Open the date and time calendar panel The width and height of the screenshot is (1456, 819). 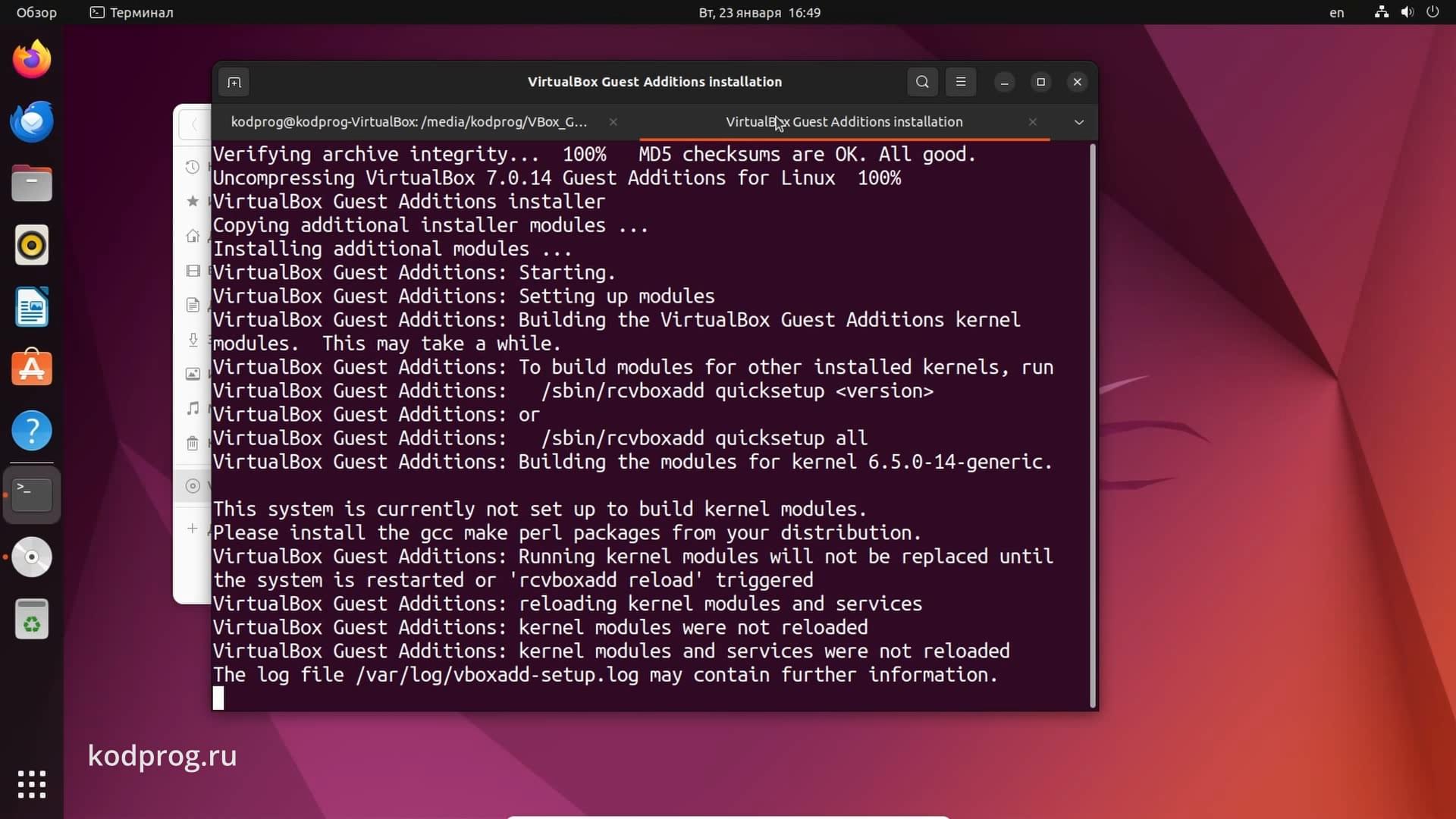[759, 12]
